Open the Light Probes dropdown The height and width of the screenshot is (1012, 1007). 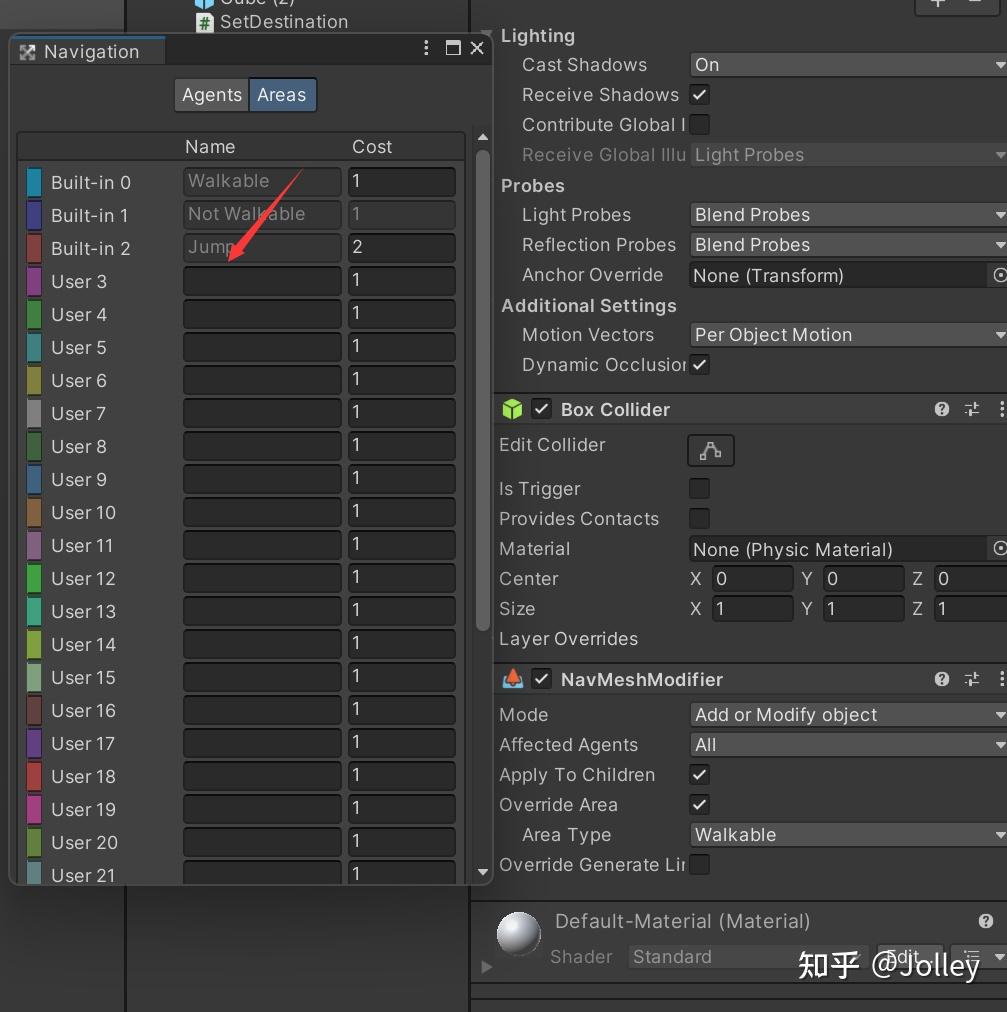coord(847,215)
